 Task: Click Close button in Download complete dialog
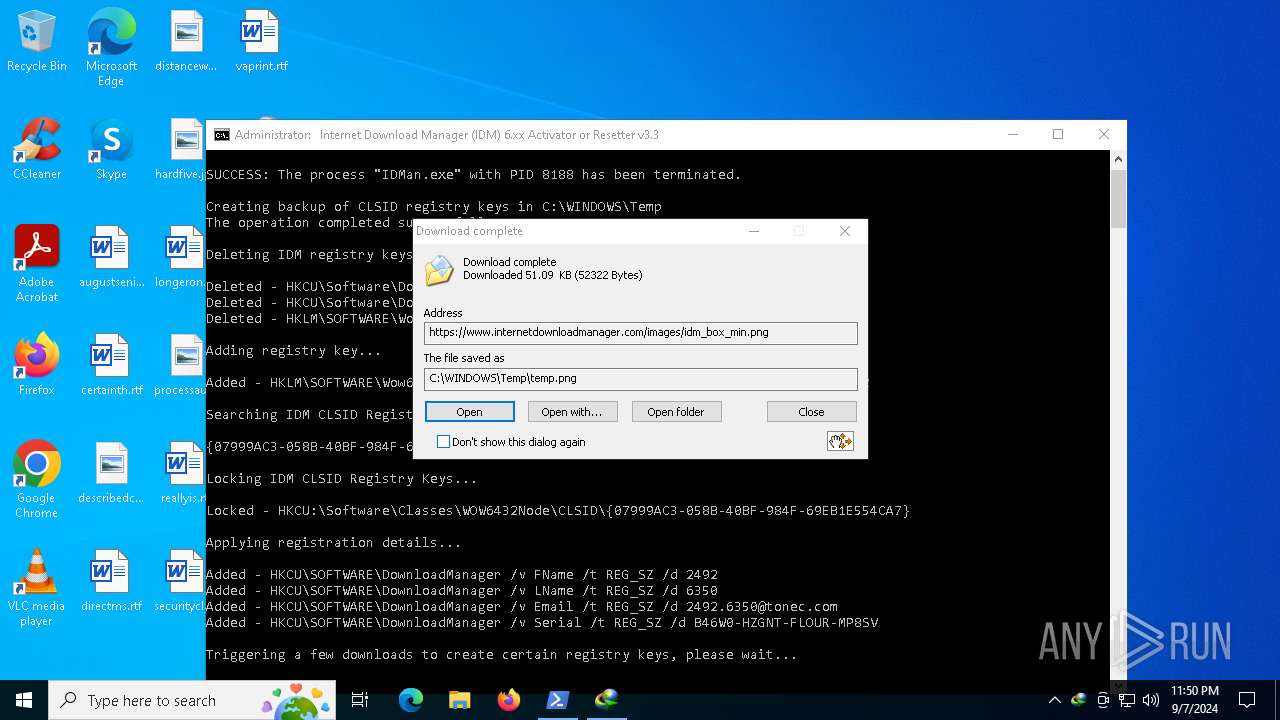click(812, 412)
